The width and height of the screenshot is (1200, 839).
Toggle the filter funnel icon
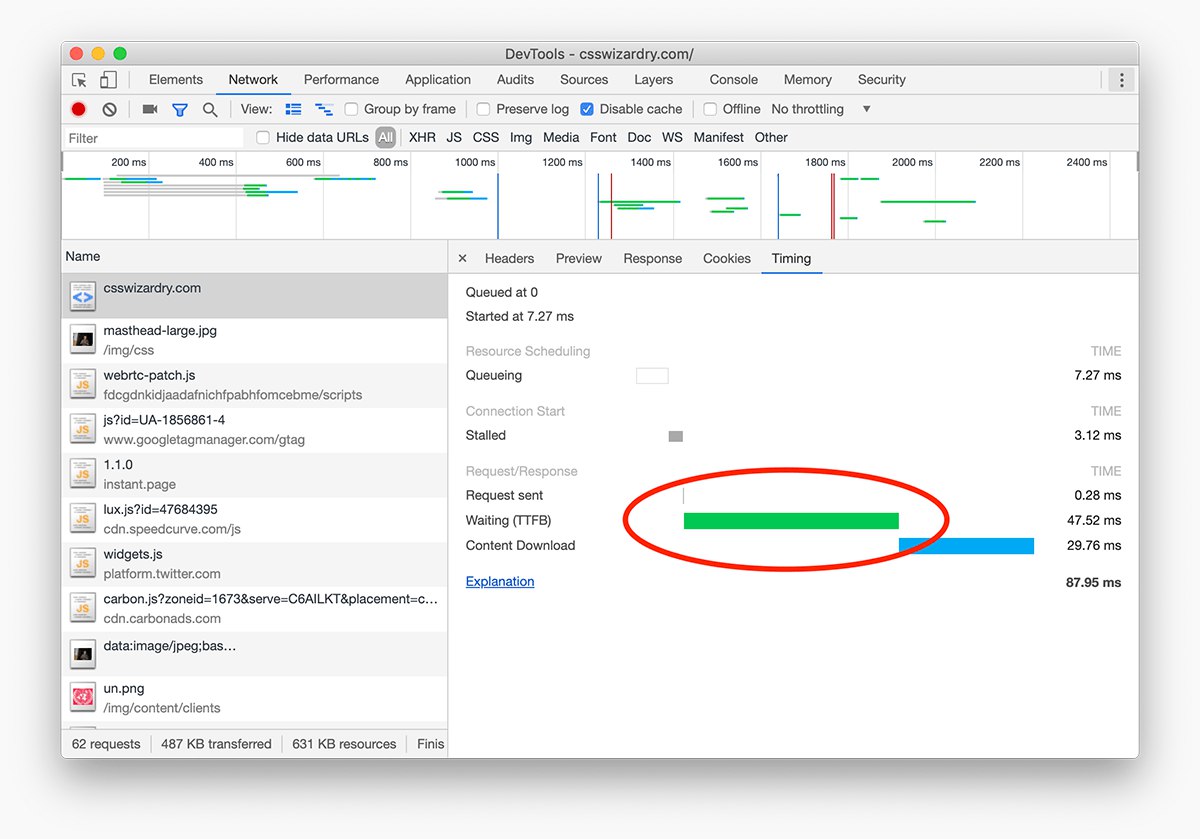(180, 110)
